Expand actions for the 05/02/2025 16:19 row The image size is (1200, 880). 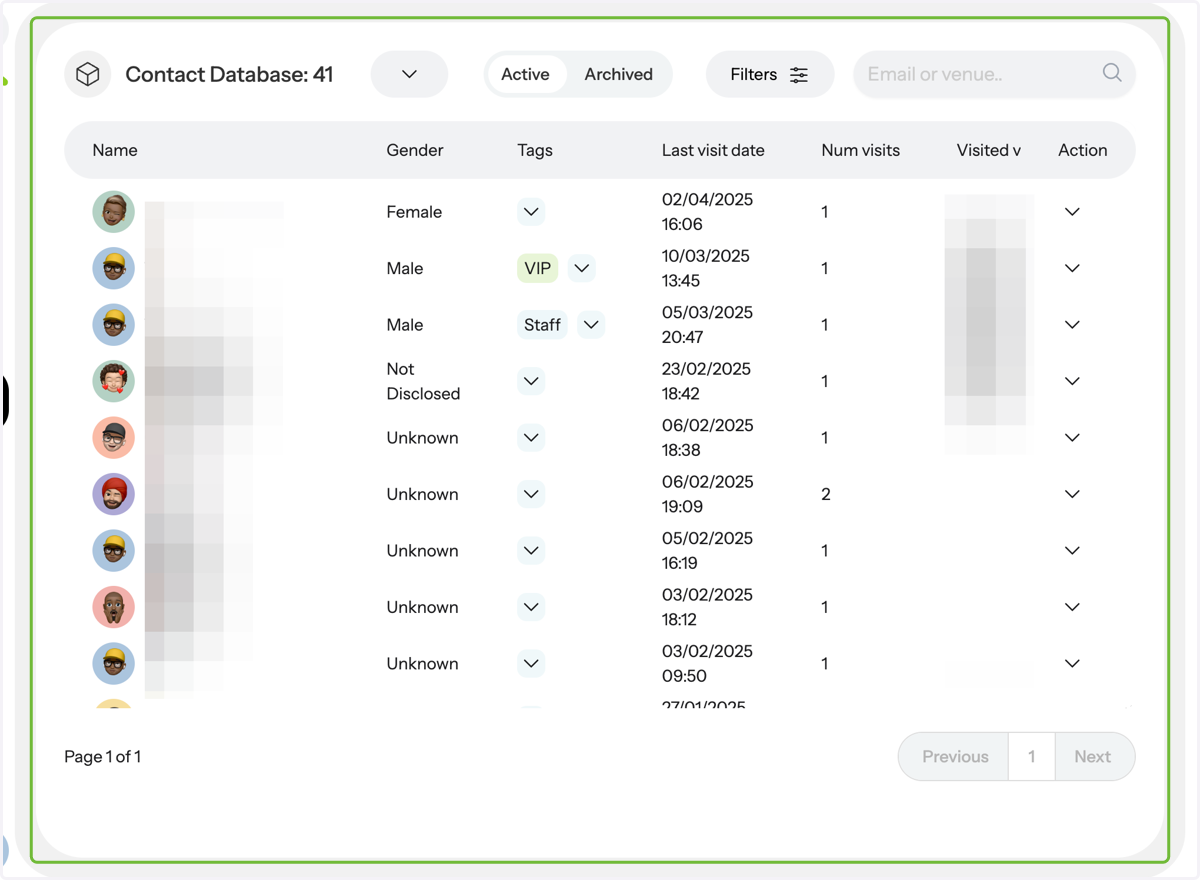pos(1072,551)
